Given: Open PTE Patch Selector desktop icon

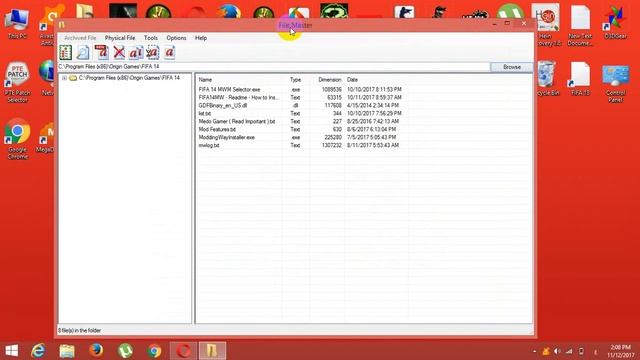Looking at the screenshot, I should (x=17, y=82).
